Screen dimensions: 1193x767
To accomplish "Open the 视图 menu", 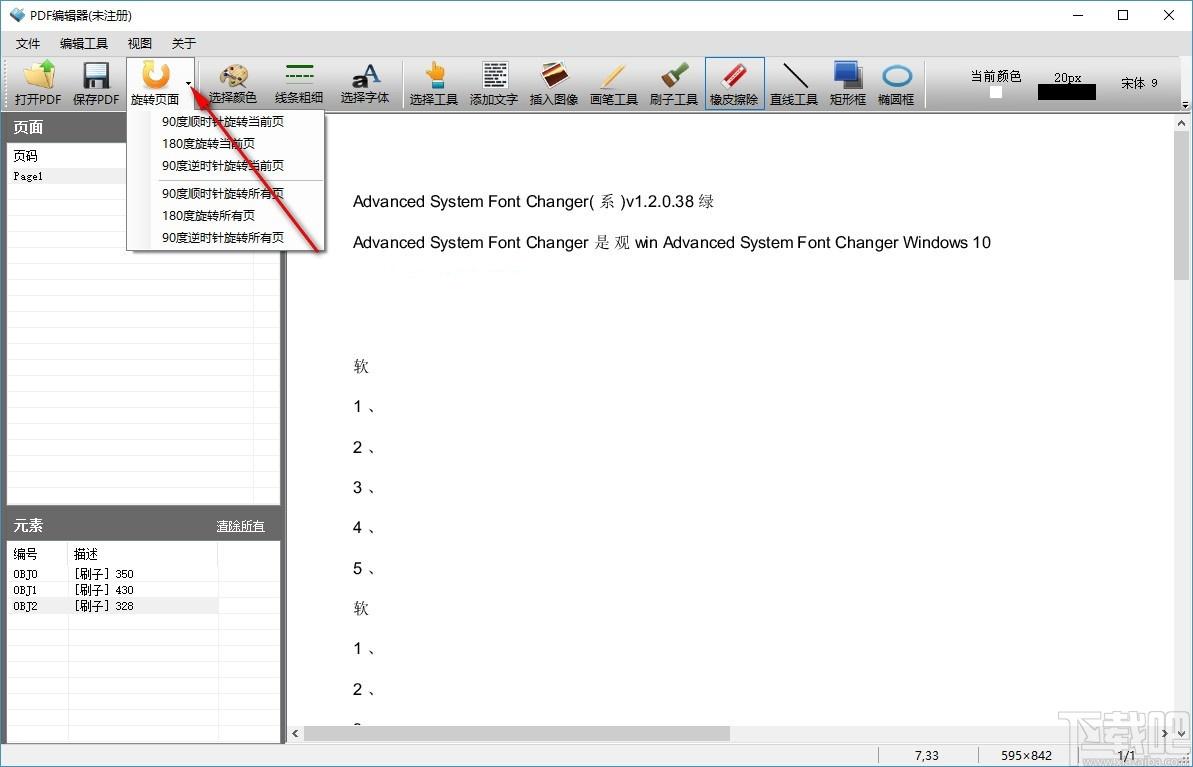I will click(140, 43).
